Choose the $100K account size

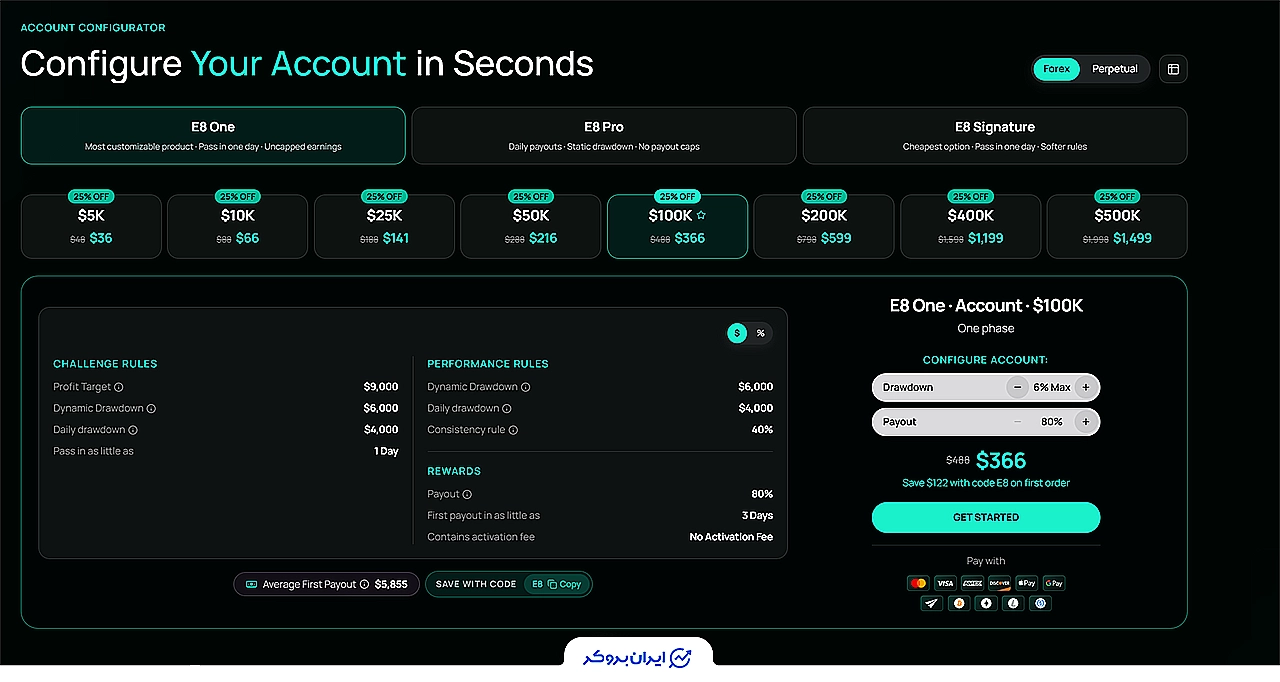tap(677, 226)
